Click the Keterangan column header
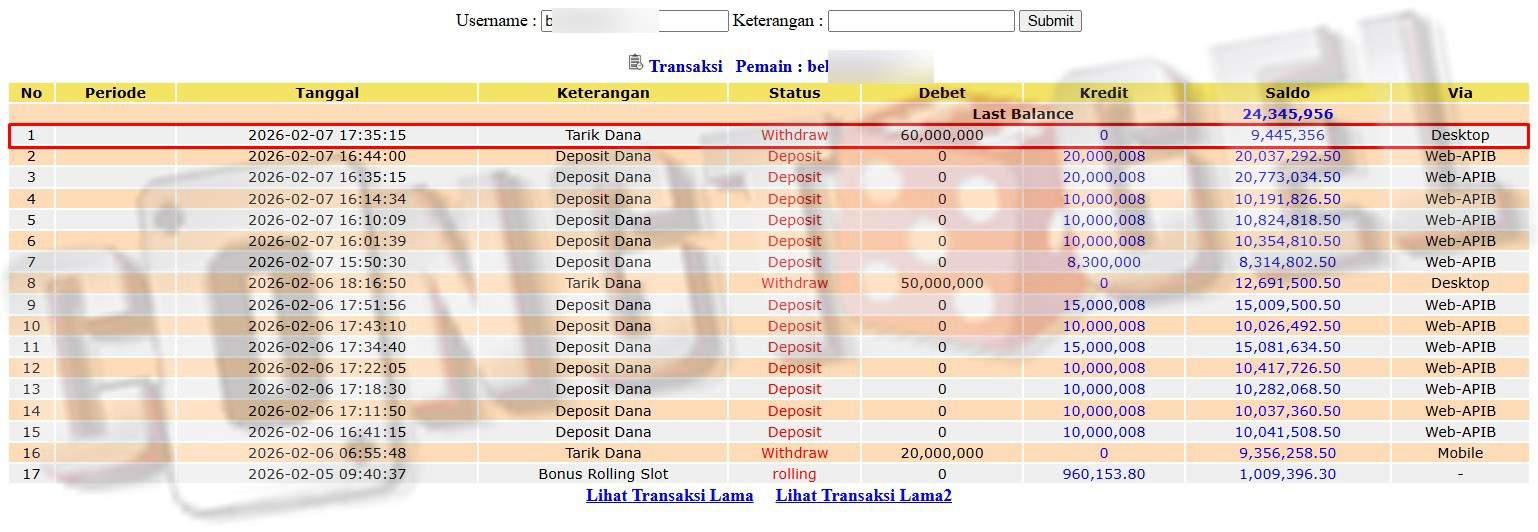 tap(603, 93)
